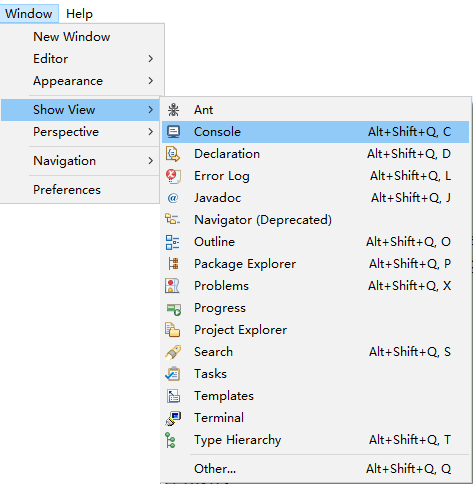
Task: Click the Declaration view icon
Action: [173, 154]
